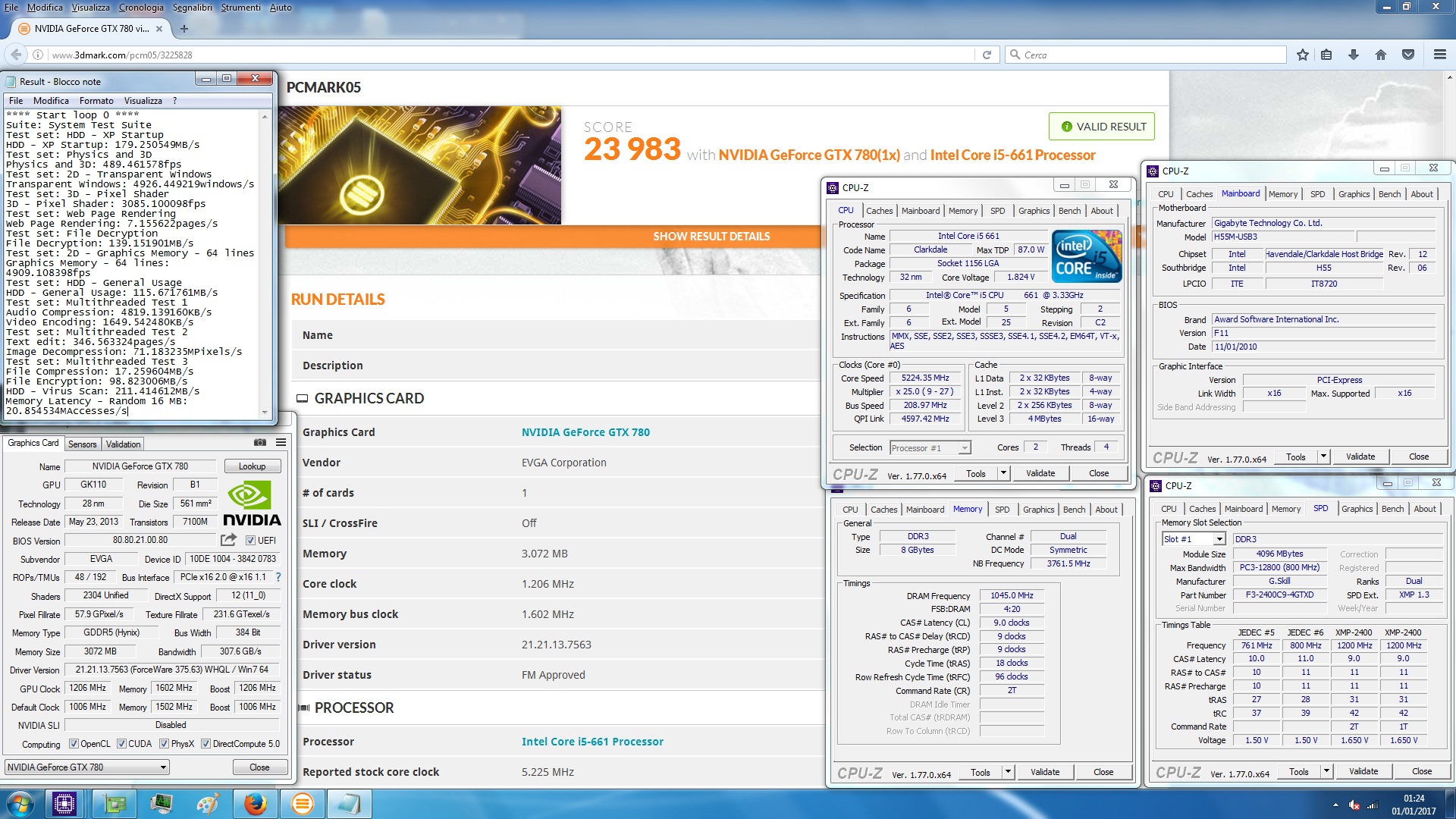The width and height of the screenshot is (1456, 819).
Task: Reload the 3dmark page
Action: pyautogui.click(x=987, y=55)
